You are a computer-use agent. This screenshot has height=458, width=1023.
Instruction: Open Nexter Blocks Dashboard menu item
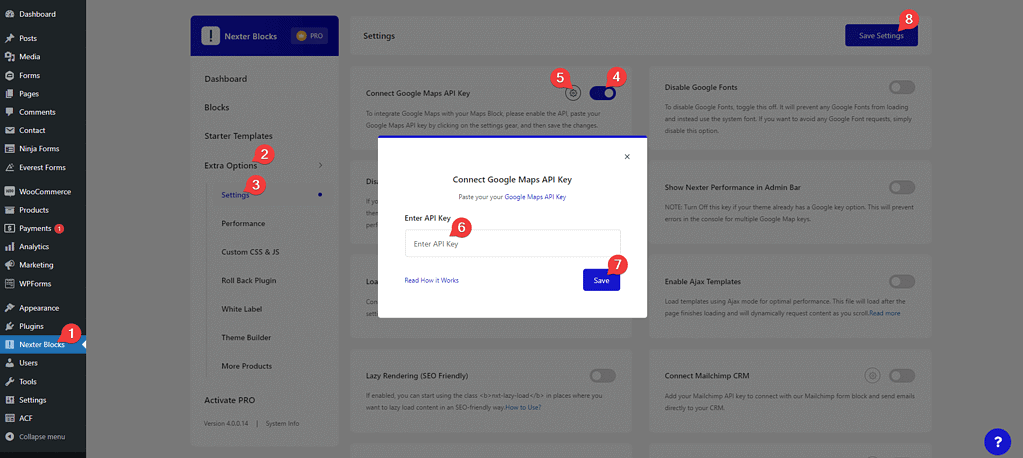[226, 79]
